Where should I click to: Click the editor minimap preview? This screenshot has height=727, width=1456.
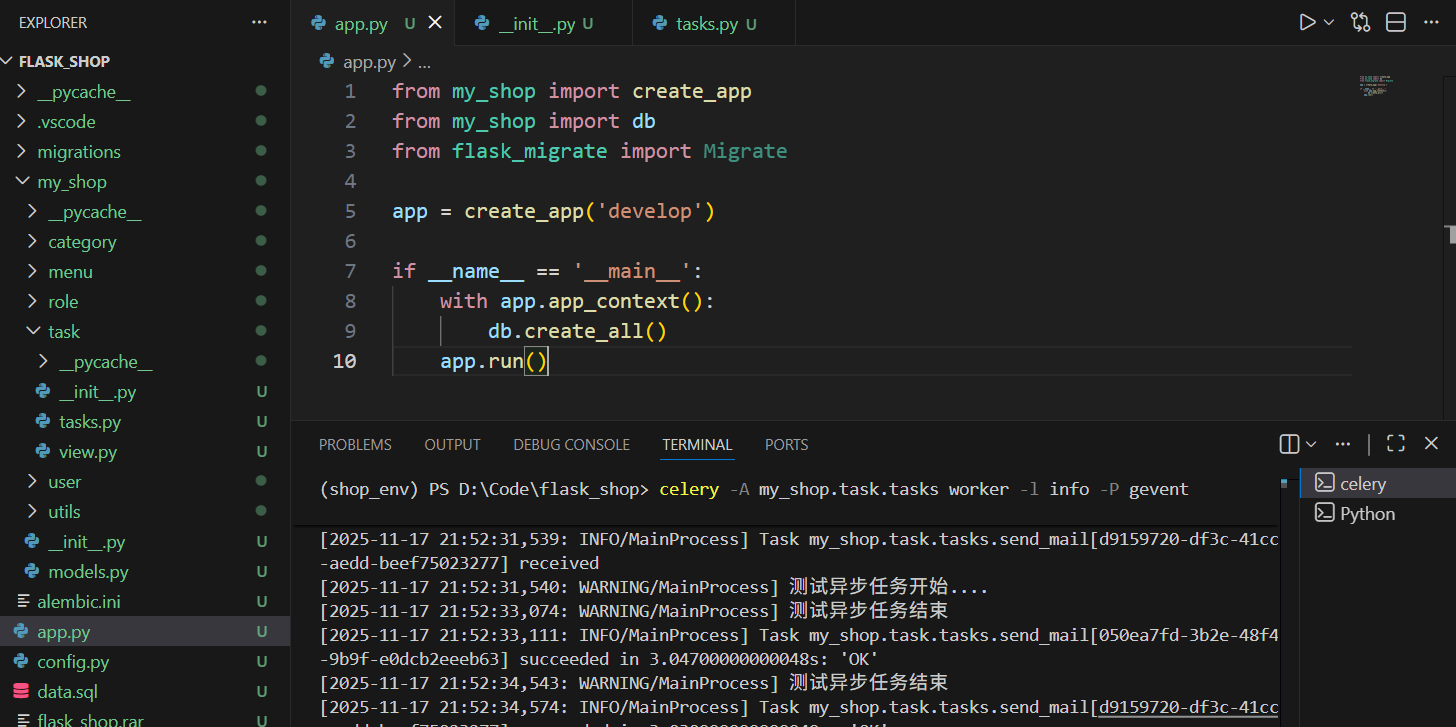1375,84
